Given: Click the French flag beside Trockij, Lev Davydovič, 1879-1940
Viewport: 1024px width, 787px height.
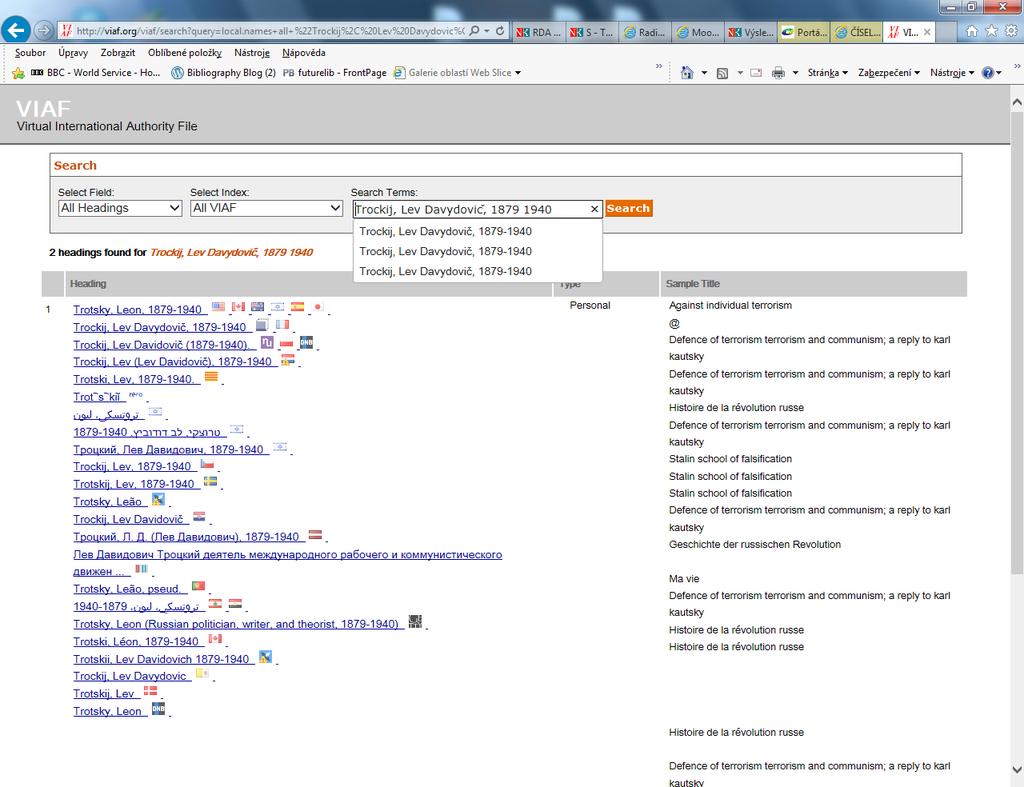Looking at the screenshot, I should coord(282,324).
